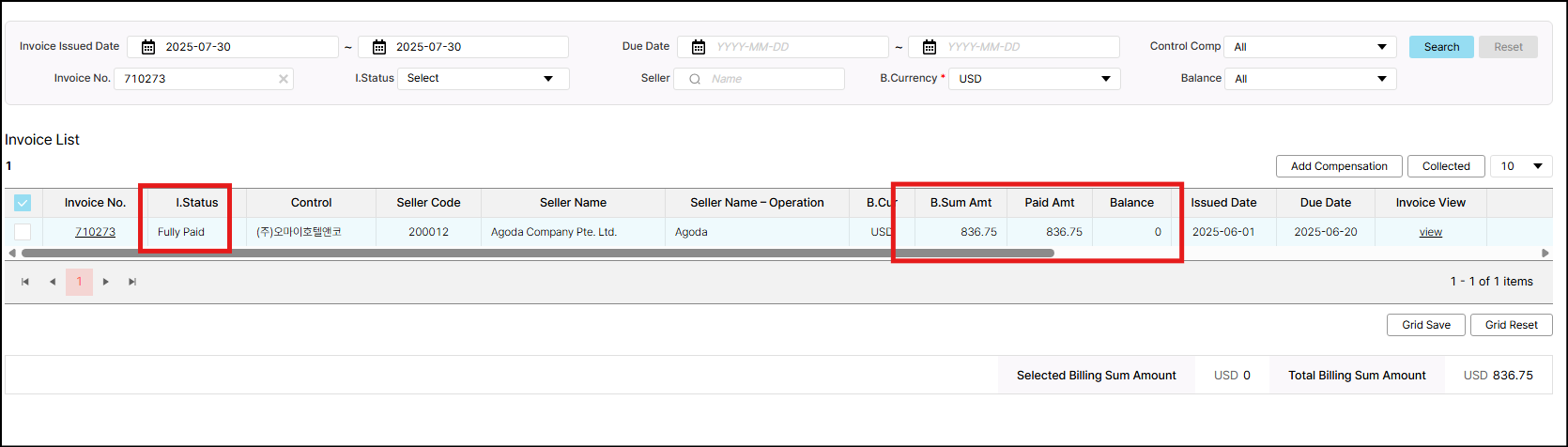
Task: Open the invoice 710273 link
Action: click(x=95, y=232)
